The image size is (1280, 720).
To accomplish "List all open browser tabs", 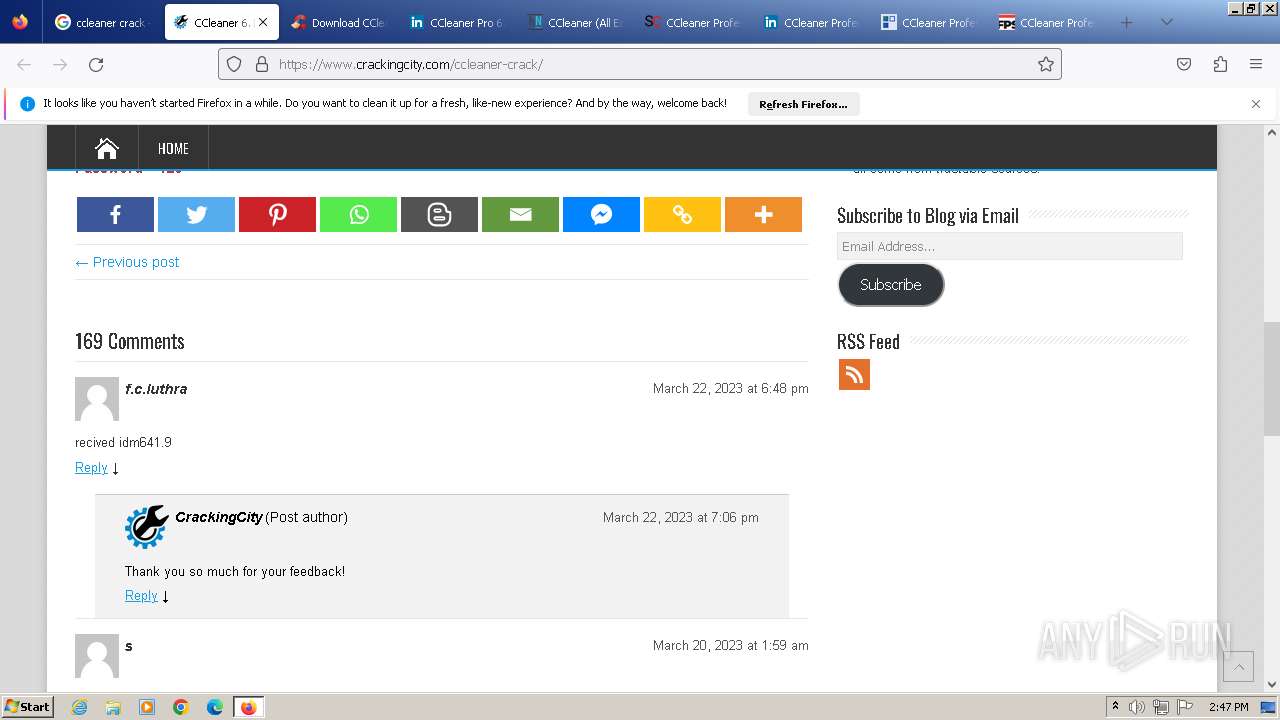I will tap(1166, 22).
